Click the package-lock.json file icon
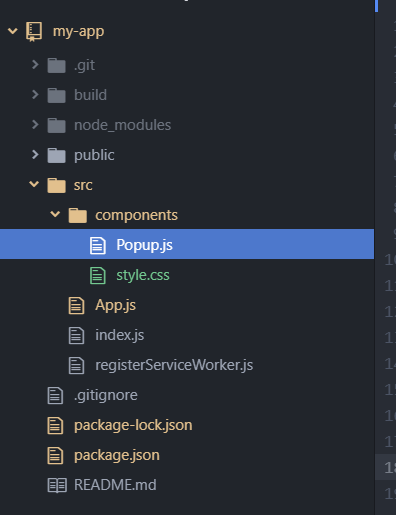The image size is (396, 515). coord(55,425)
